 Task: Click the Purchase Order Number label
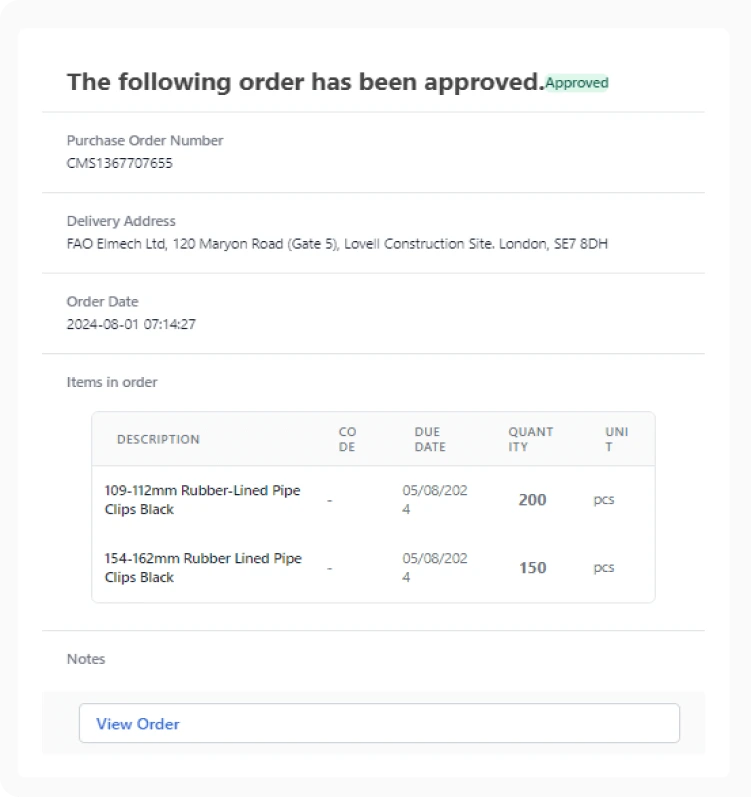145,141
